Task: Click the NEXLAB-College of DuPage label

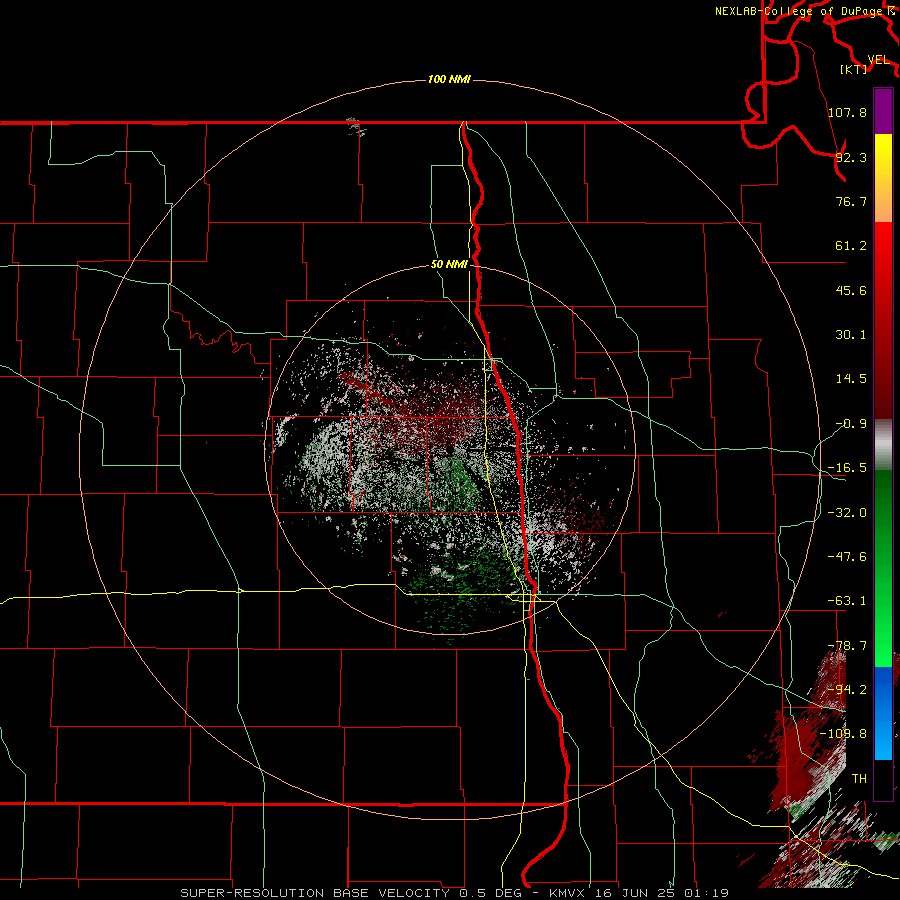Action: (800, 11)
